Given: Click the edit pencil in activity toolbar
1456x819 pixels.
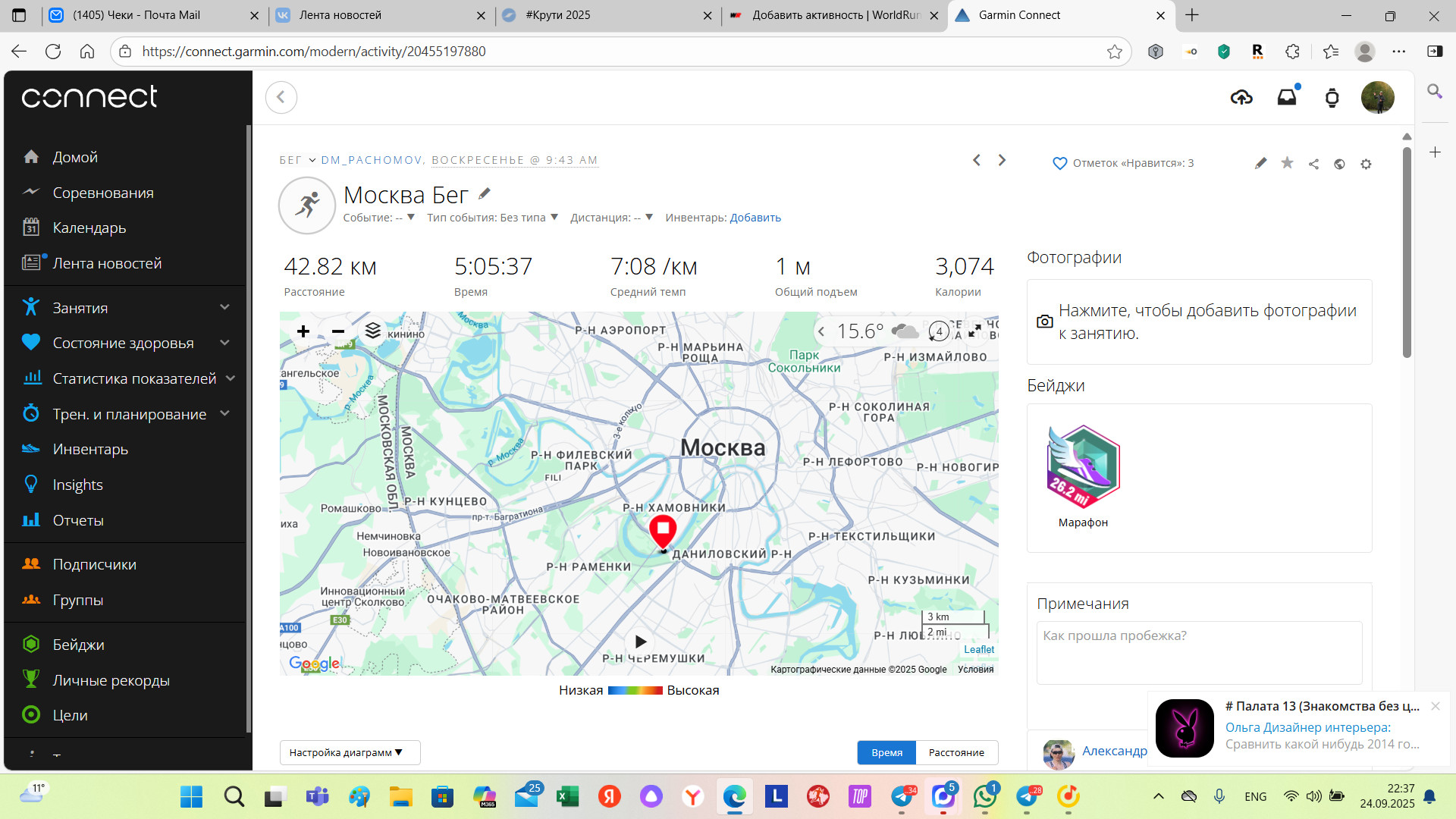Looking at the screenshot, I should [1260, 163].
